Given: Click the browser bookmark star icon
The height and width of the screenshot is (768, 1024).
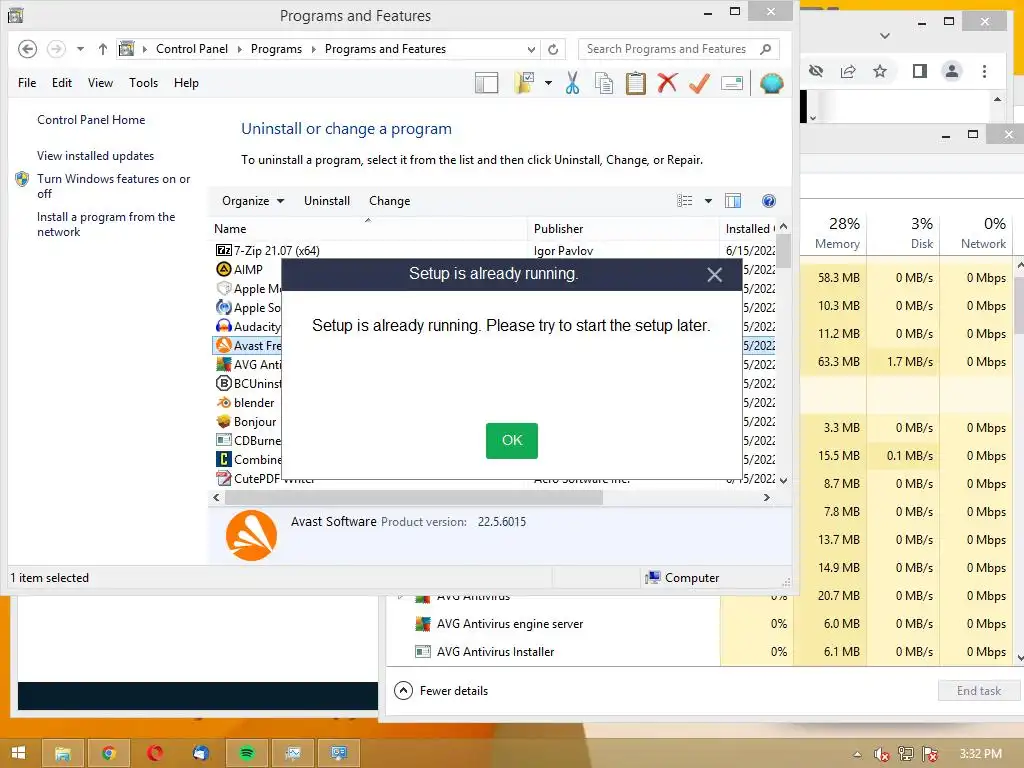Looking at the screenshot, I should (x=880, y=71).
